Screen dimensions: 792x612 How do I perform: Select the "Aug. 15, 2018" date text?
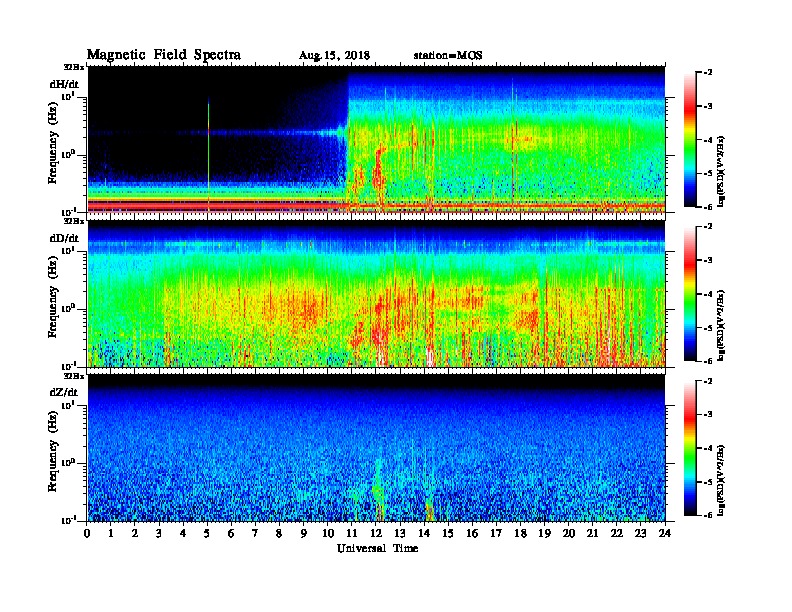coord(334,56)
